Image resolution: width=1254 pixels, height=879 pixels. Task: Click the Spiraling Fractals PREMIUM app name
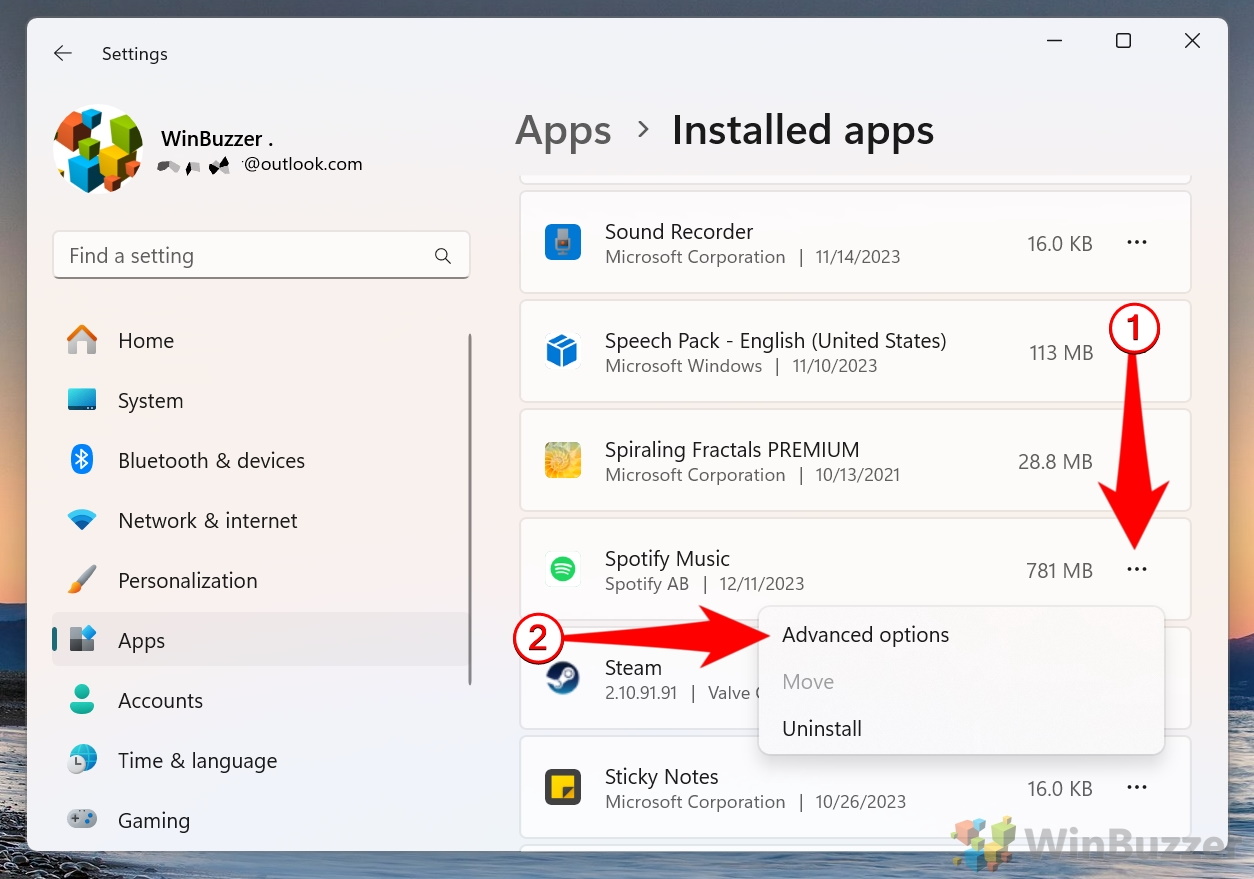coord(732,450)
